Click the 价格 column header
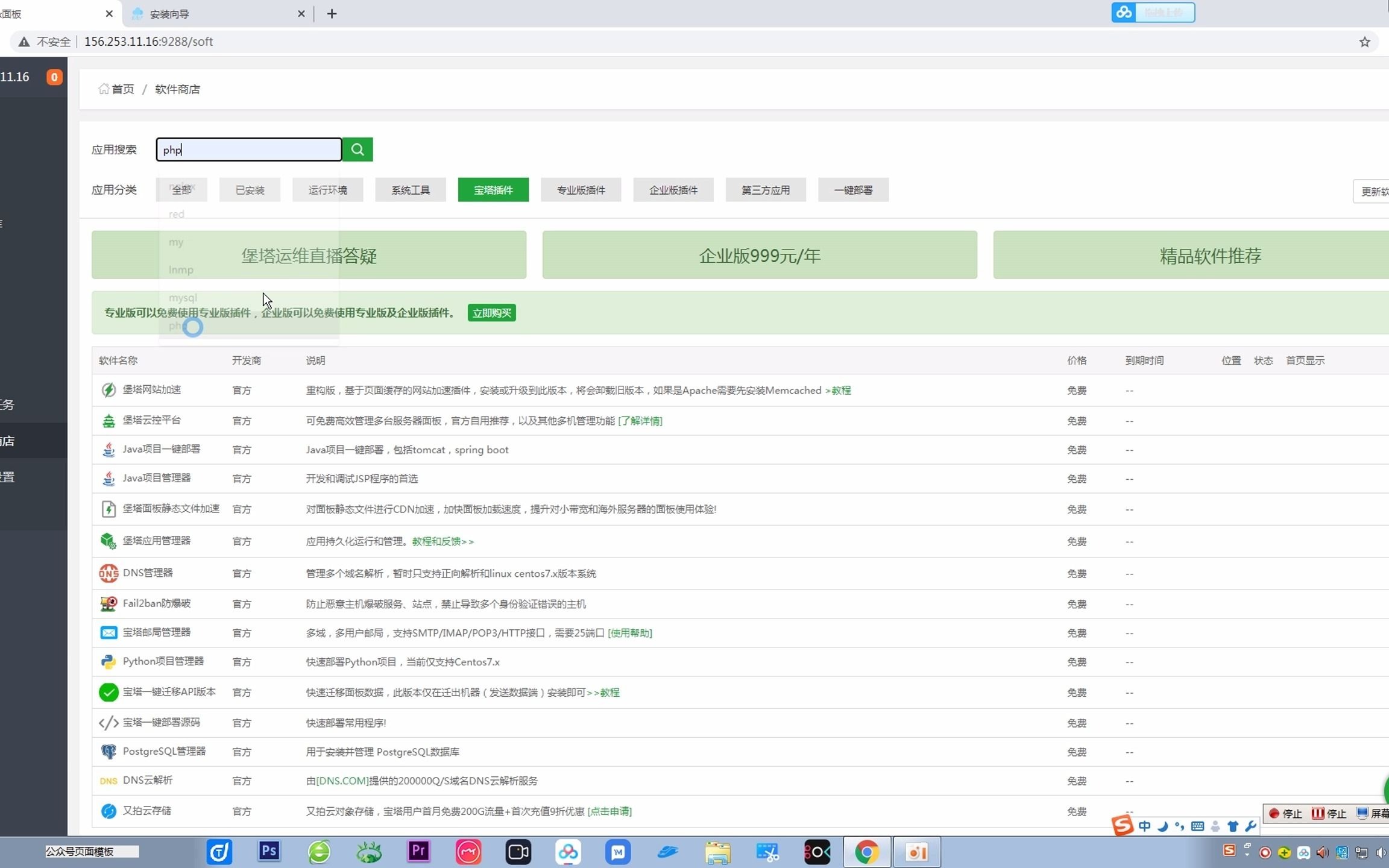Screen dimensions: 1389x868 tap(1077, 360)
